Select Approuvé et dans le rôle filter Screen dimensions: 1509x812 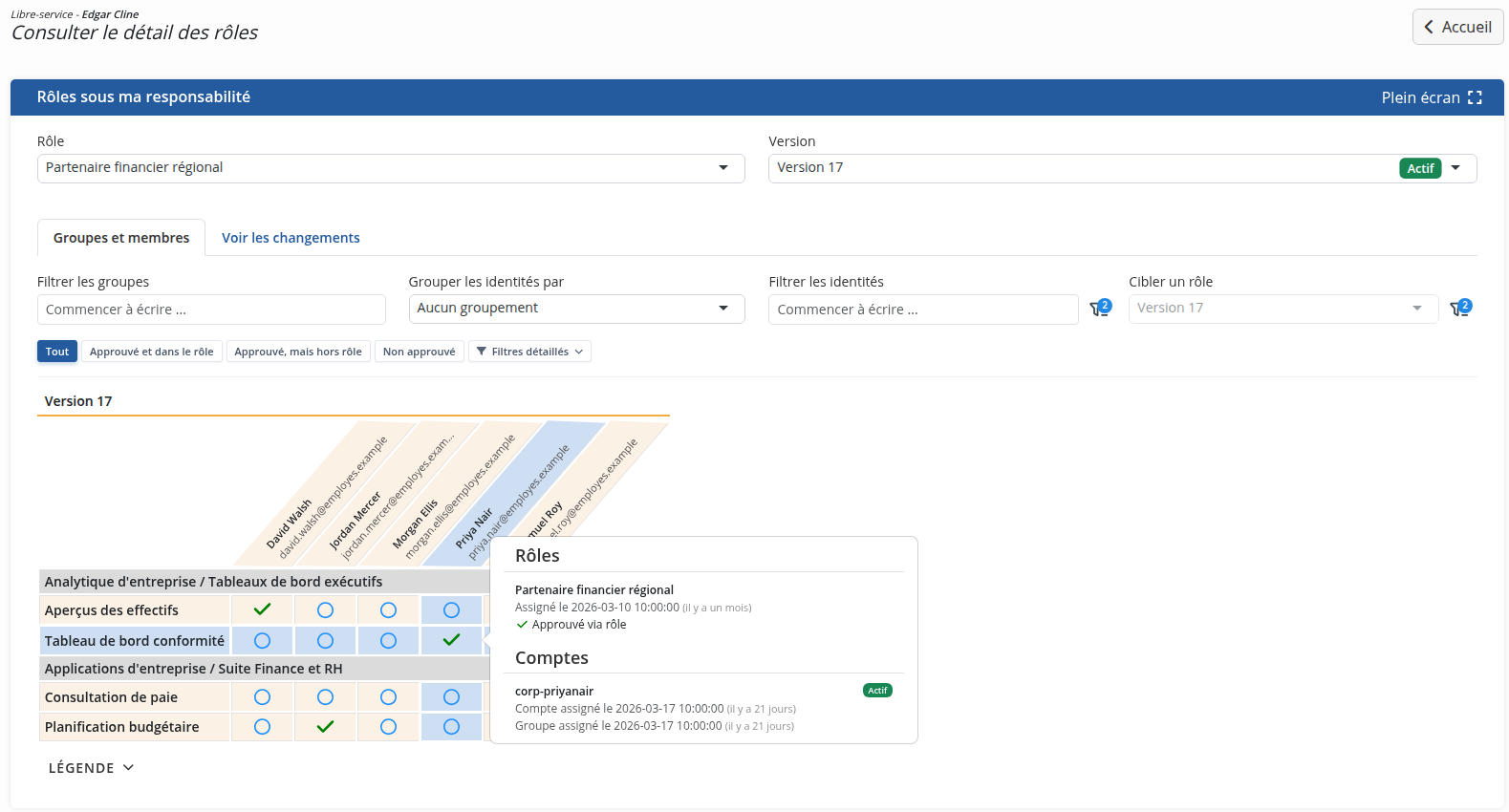pyautogui.click(x=152, y=352)
